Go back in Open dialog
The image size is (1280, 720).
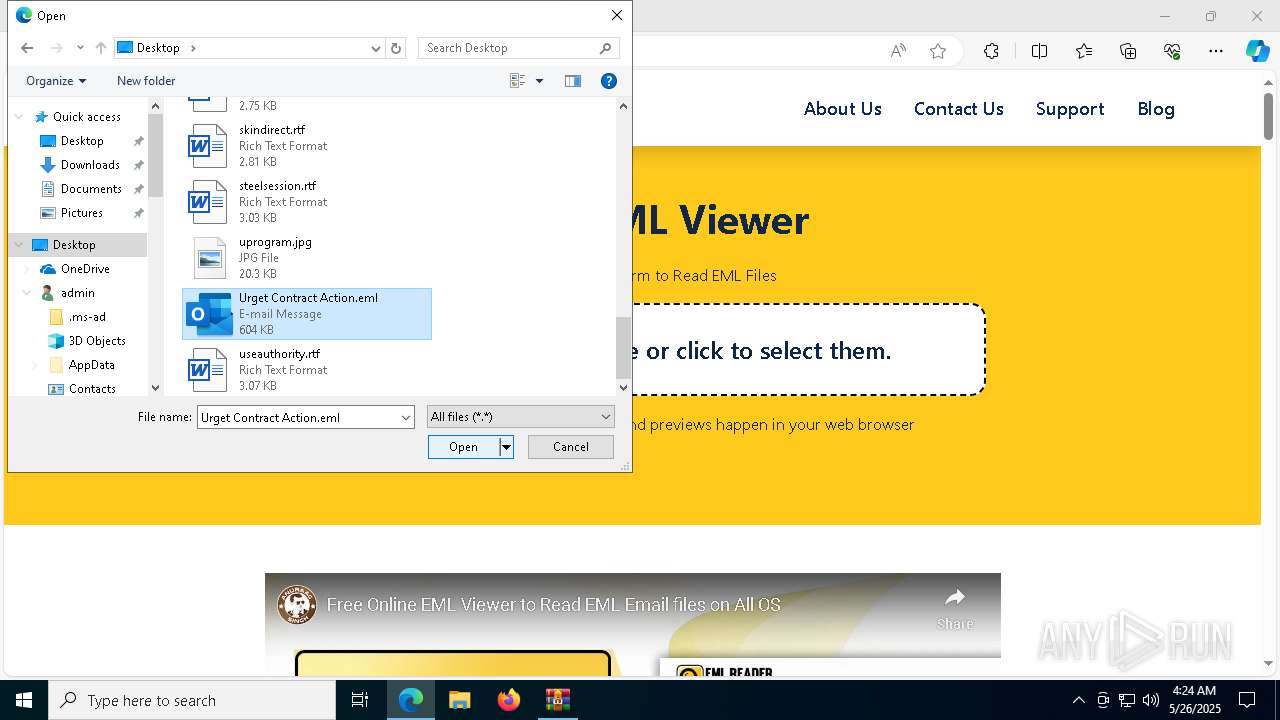point(27,48)
